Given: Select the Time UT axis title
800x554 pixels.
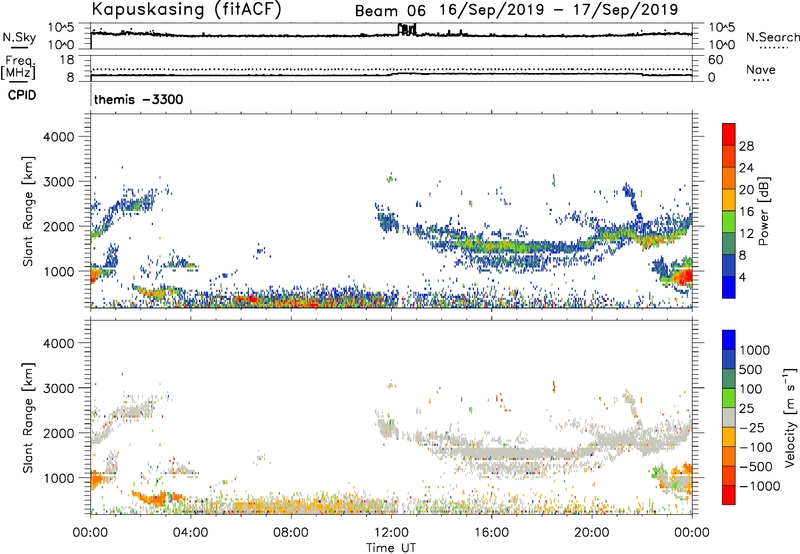Looking at the screenshot, I should tap(391, 548).
